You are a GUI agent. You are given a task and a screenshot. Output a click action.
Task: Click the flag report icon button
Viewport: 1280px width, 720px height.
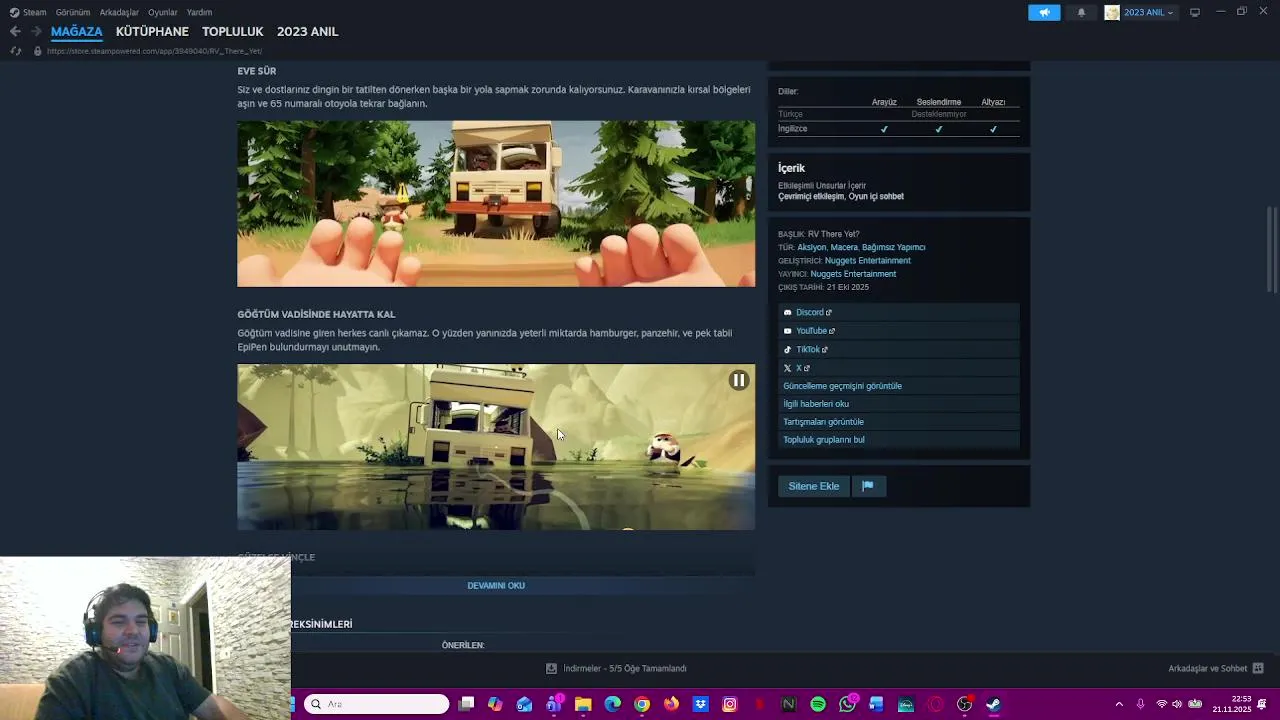[868, 486]
